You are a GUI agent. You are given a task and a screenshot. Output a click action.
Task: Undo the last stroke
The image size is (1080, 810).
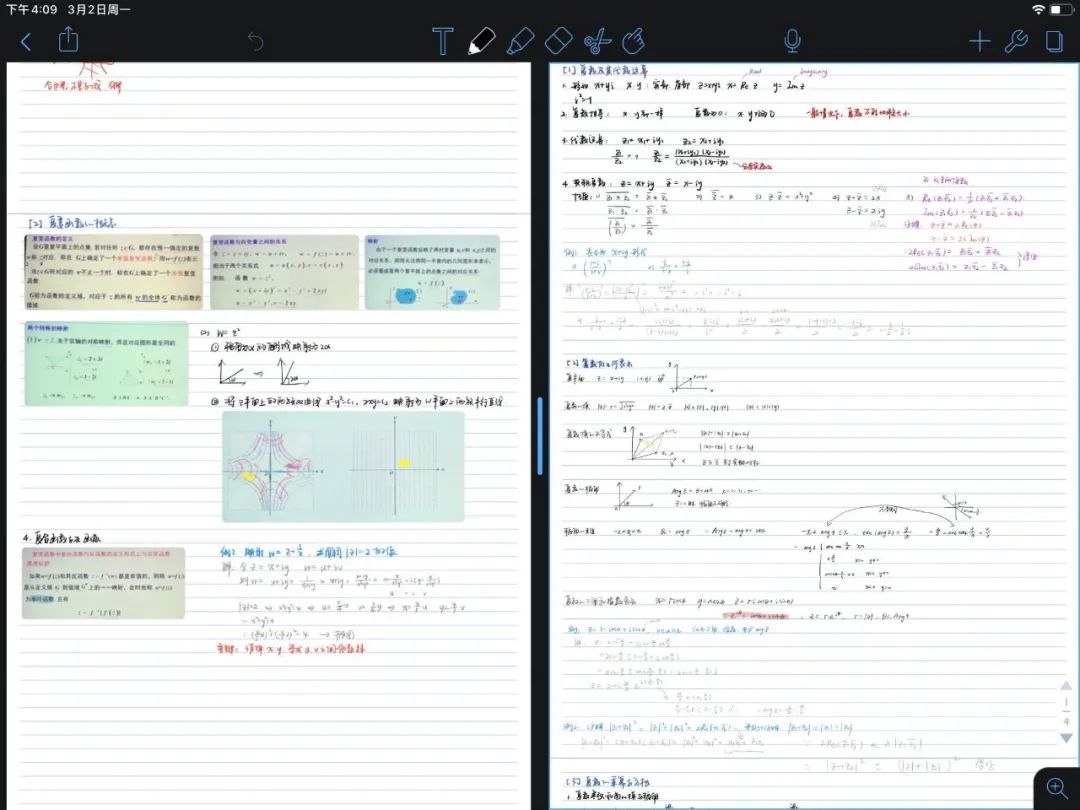click(x=256, y=41)
